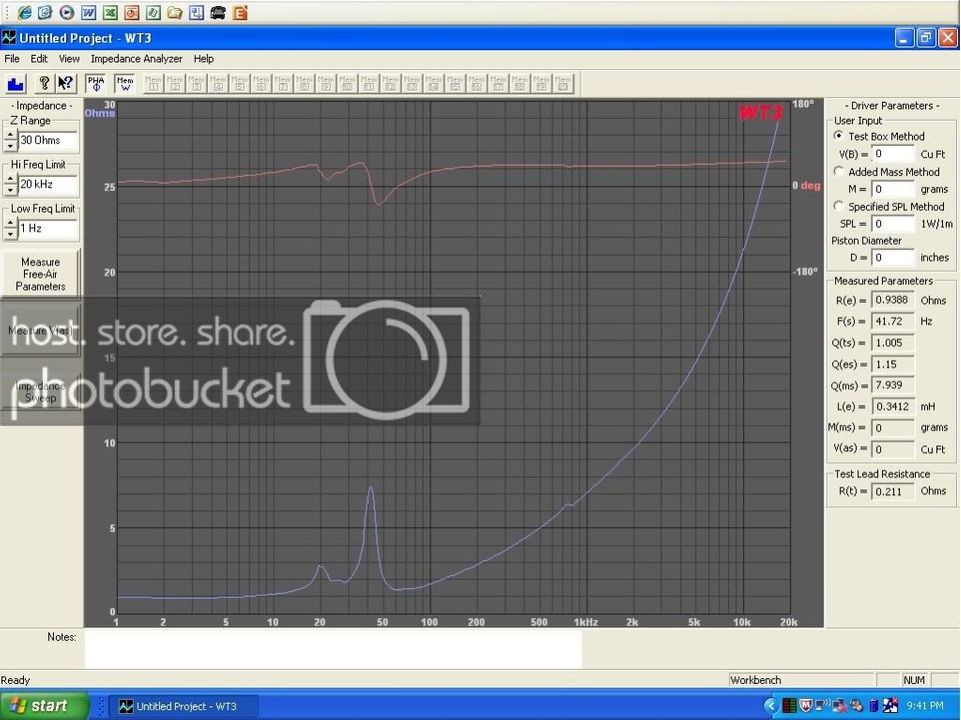Image resolution: width=961 pixels, height=720 pixels.
Task: Open the Impedance Analyzer menu
Action: coord(136,59)
